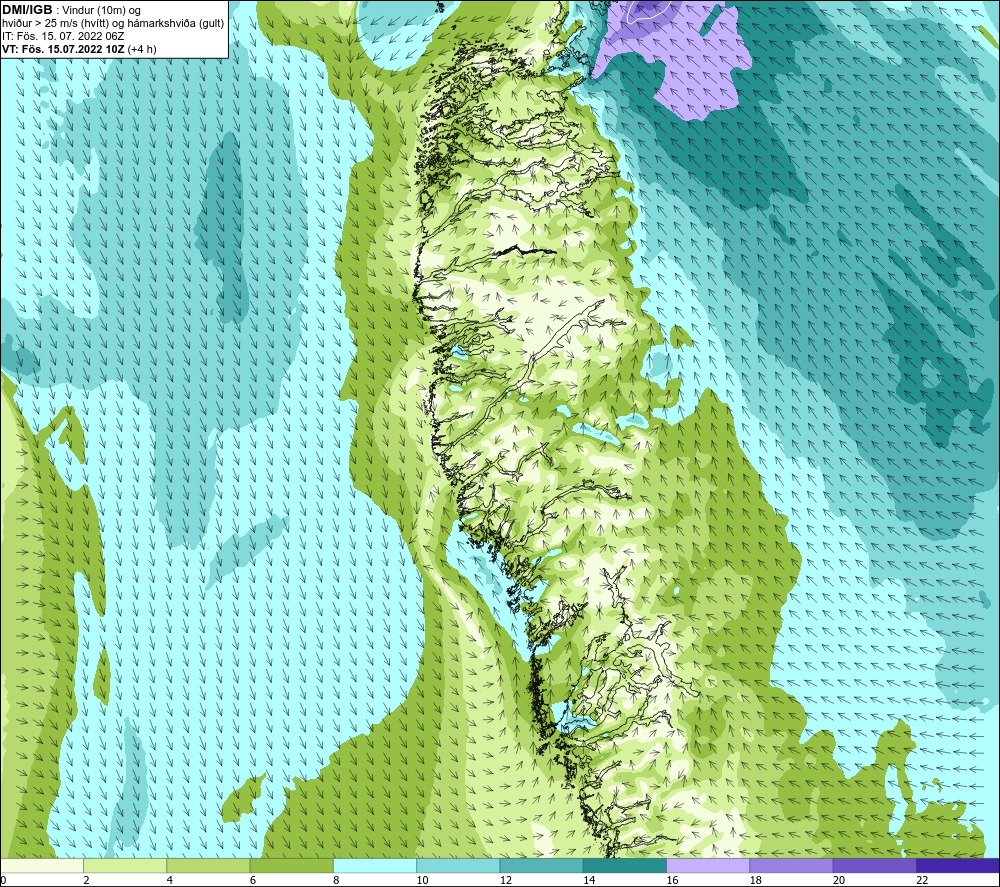Viewport: 1000px width, 887px height.
Task: Pick the light lavender 16–18 m/s legend swatch
Action: (x=708, y=866)
